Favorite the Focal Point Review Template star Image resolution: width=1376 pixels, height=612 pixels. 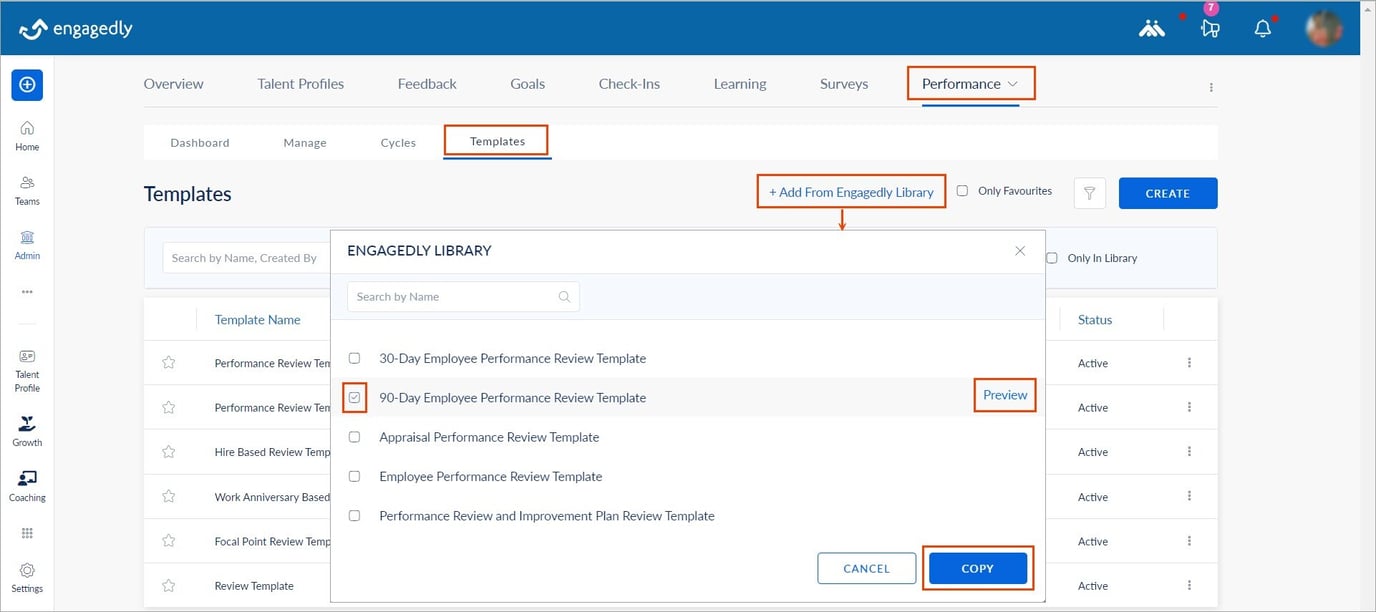click(x=168, y=540)
